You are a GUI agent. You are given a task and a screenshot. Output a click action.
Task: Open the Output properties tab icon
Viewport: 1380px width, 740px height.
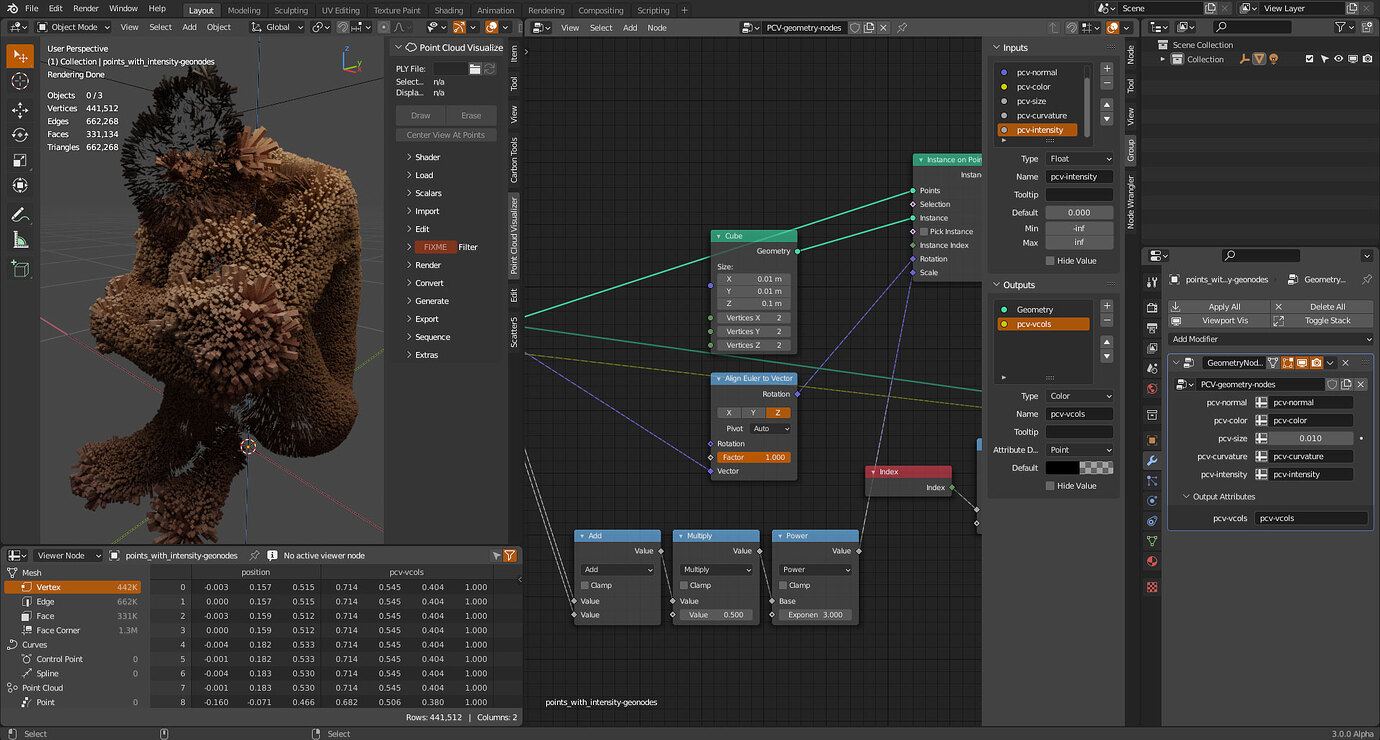[x=1152, y=328]
